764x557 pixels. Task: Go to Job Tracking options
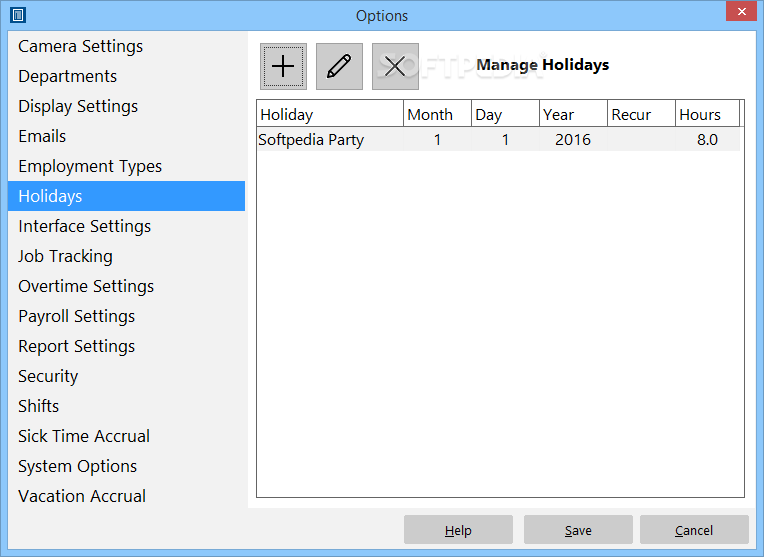tap(126, 256)
